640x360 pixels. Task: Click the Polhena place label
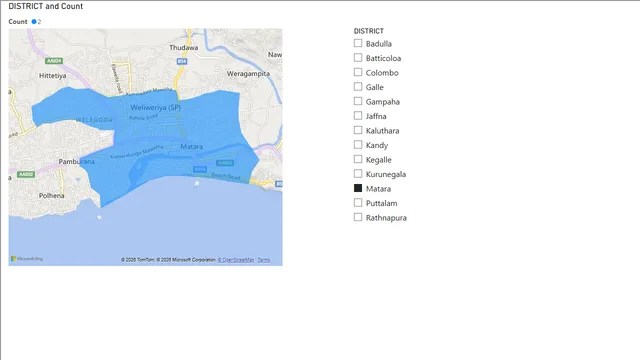51,196
